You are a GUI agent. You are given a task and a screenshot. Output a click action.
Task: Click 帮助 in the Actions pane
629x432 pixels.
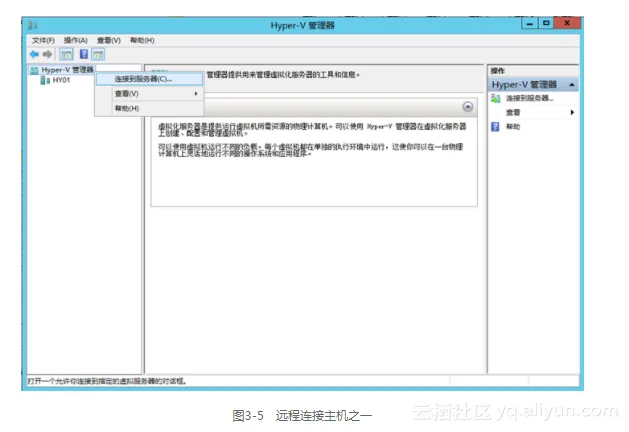pyautogui.click(x=513, y=127)
